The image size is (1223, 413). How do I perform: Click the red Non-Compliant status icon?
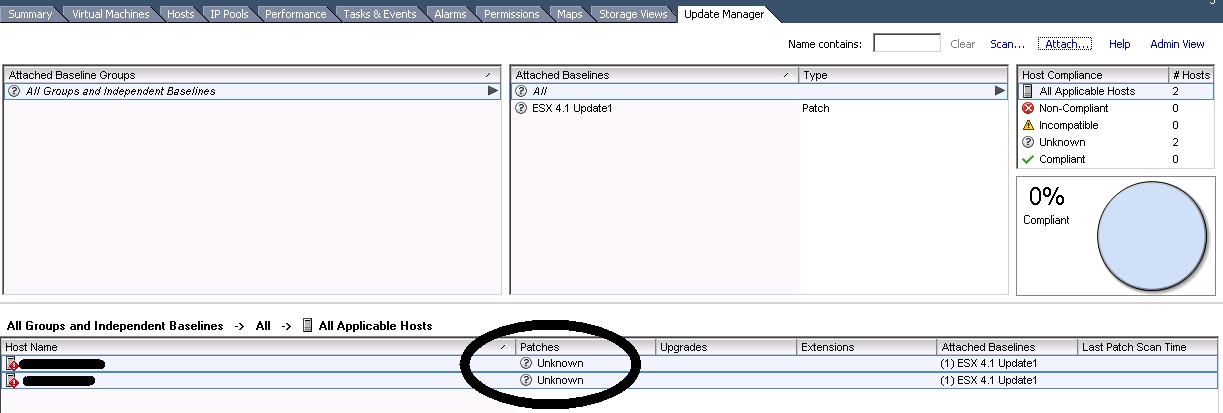pyautogui.click(x=1028, y=108)
